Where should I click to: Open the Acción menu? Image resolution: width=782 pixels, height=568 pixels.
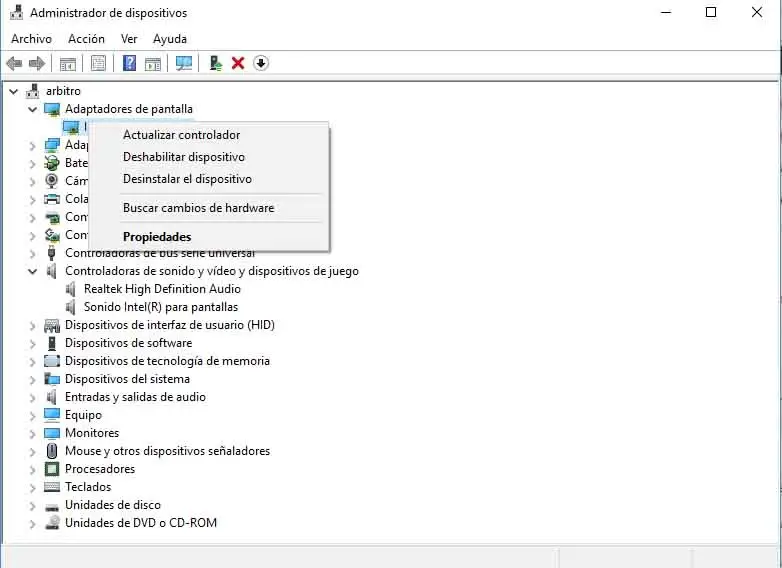tap(86, 39)
